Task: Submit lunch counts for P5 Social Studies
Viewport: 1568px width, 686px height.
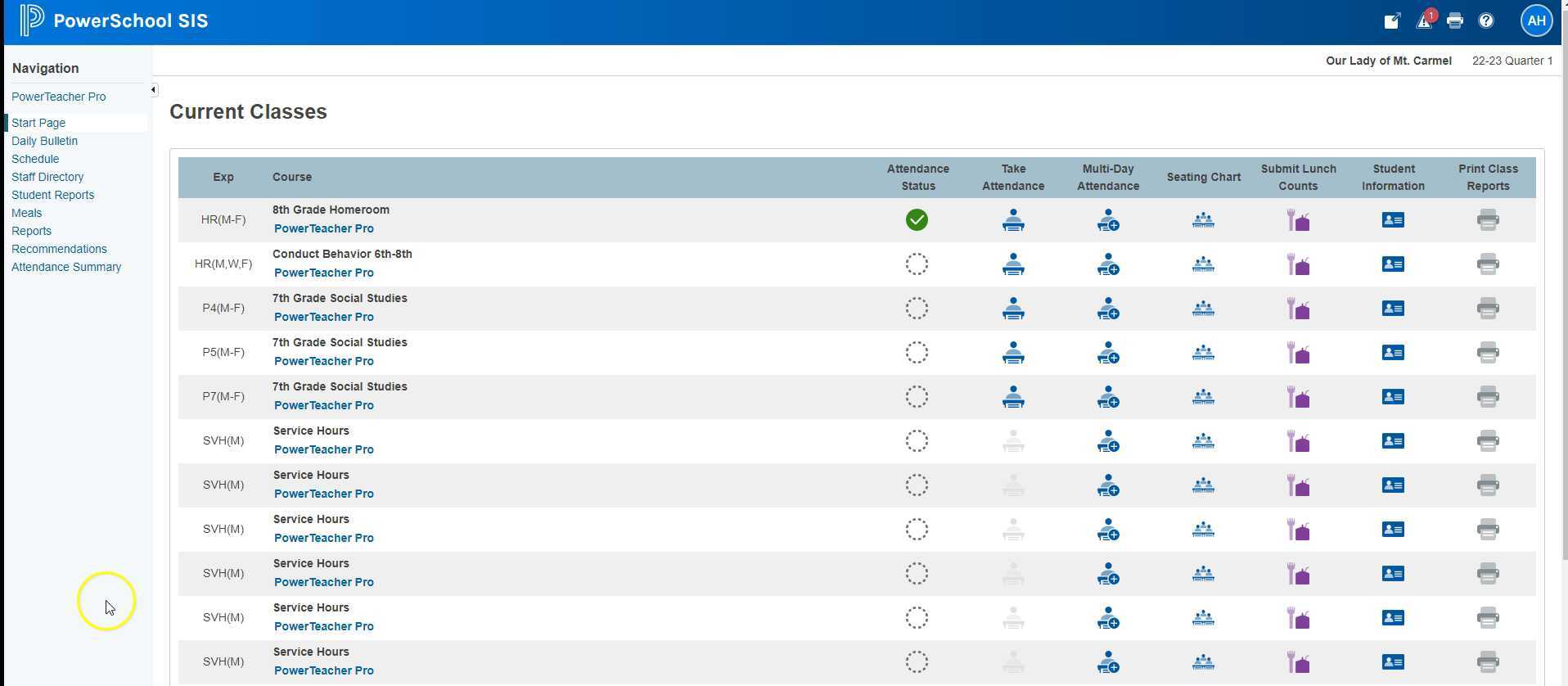Action: pos(1297,353)
